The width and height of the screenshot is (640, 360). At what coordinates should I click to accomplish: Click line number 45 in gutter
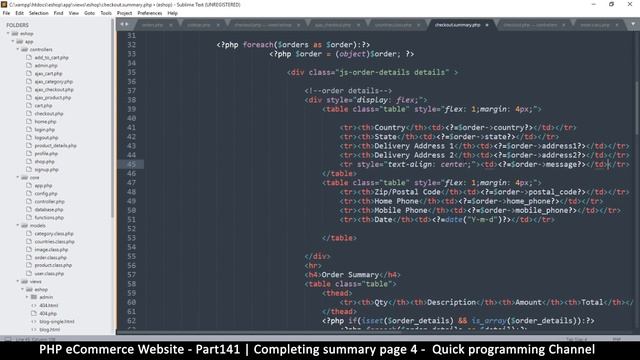pyautogui.click(x=131, y=164)
